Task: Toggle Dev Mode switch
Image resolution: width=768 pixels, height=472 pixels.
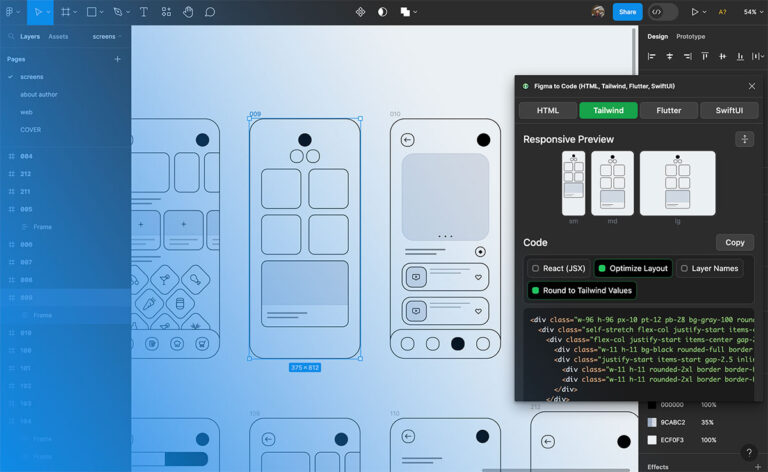Action: coord(663,12)
